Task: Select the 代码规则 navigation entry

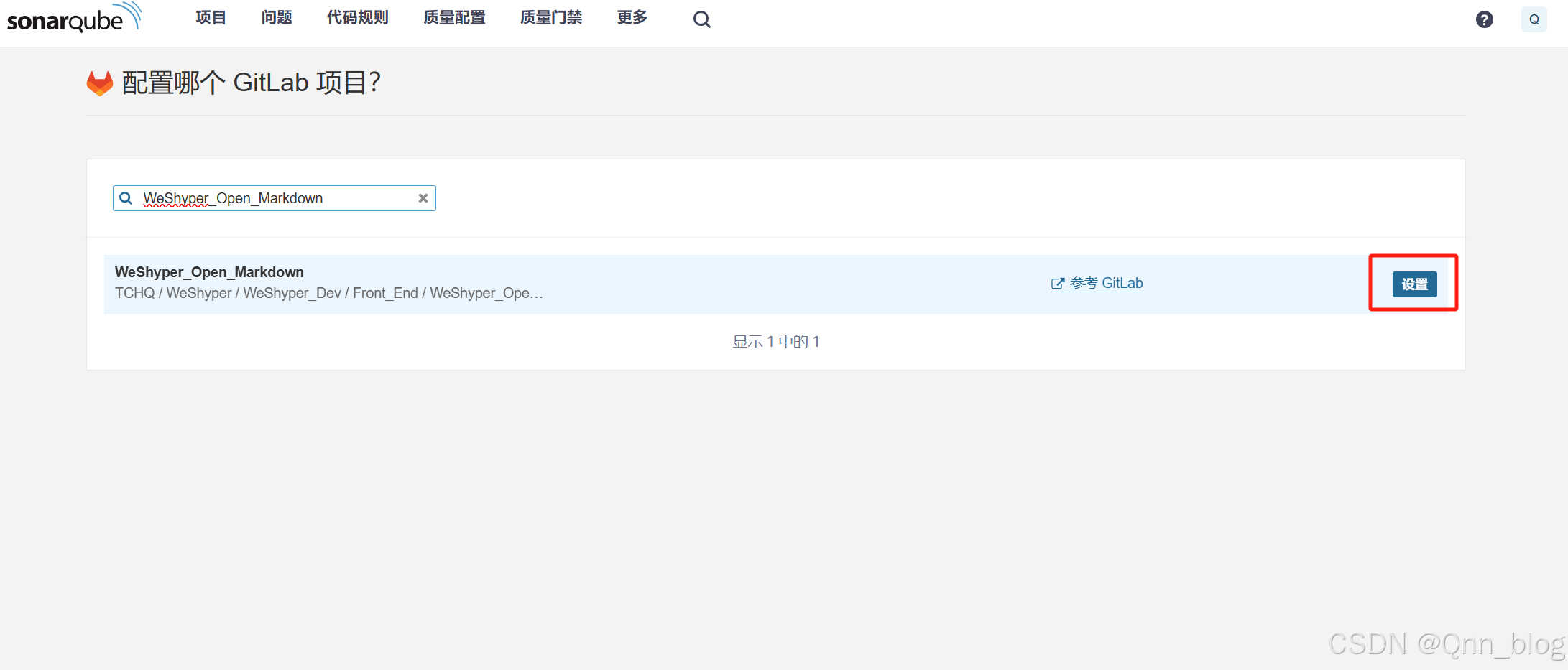Action: pyautogui.click(x=357, y=18)
